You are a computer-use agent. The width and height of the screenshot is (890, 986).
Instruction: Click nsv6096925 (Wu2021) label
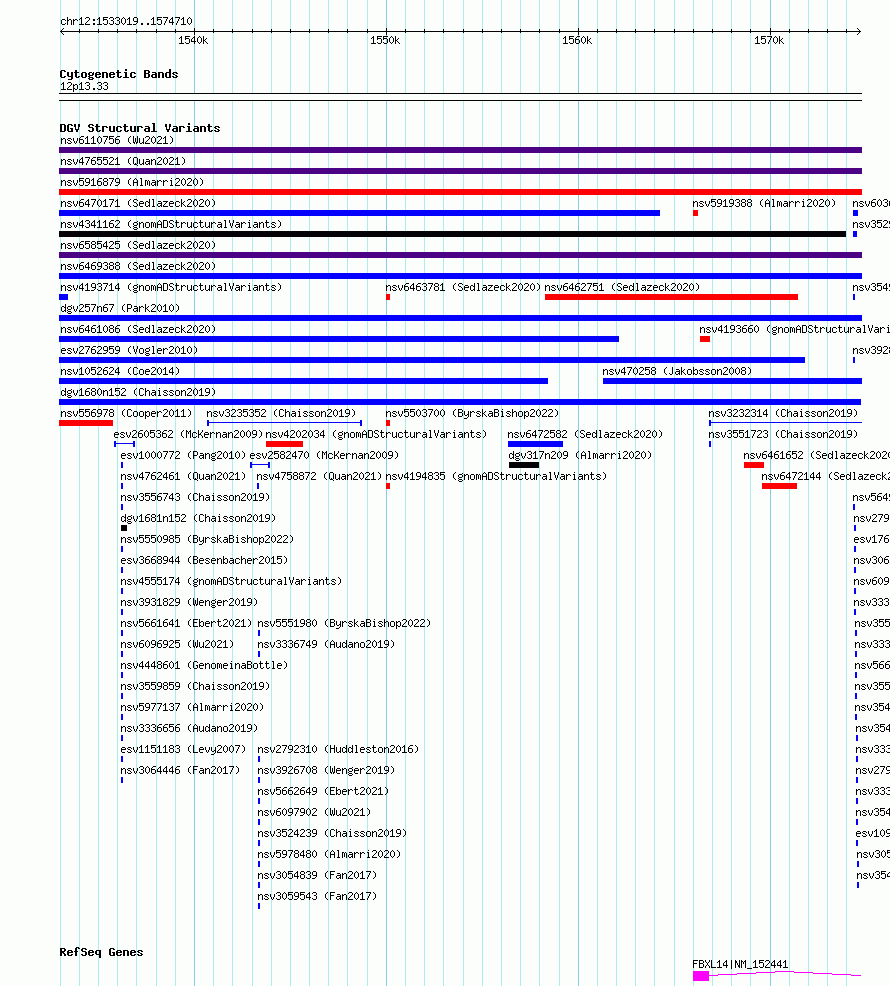177,645
